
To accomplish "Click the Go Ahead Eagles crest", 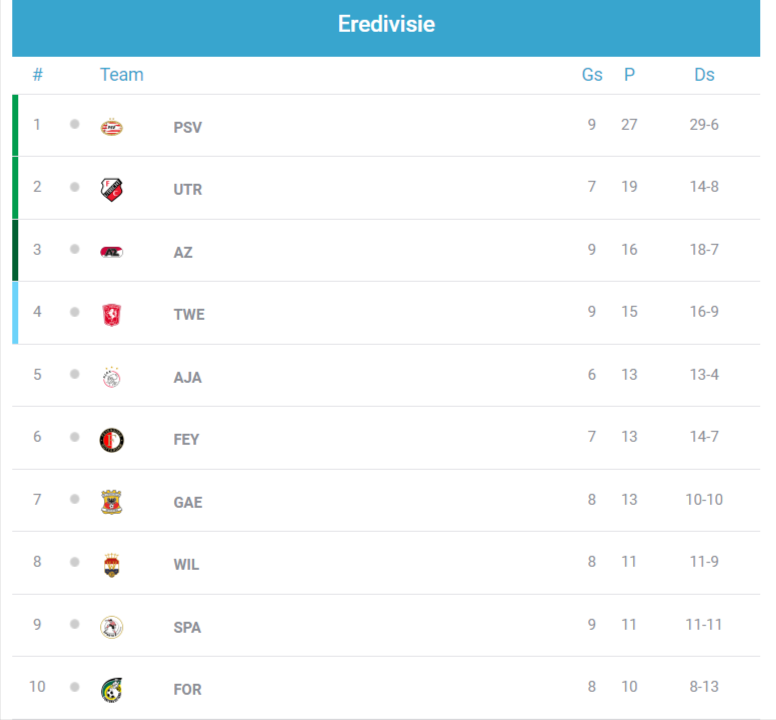I will (112, 502).
